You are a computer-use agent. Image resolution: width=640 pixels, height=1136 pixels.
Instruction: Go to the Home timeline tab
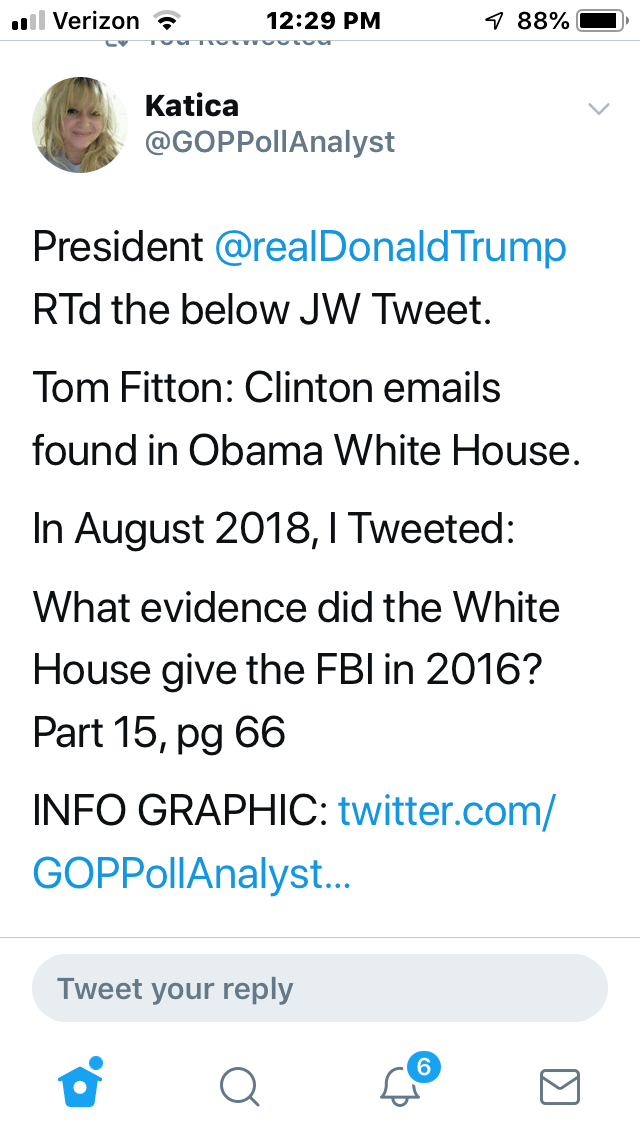pyautogui.click(x=82, y=1084)
